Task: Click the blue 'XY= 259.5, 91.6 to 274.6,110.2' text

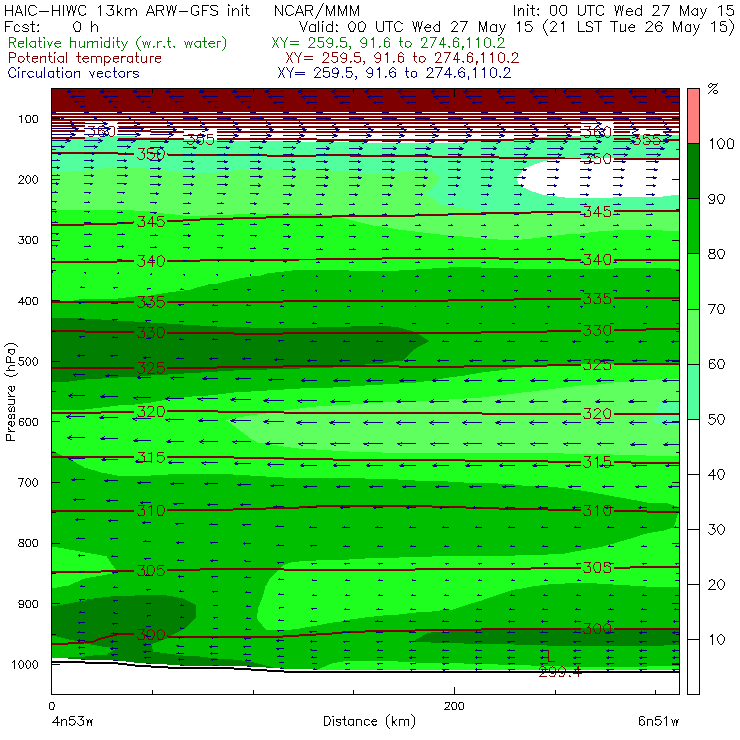Action: point(394,73)
